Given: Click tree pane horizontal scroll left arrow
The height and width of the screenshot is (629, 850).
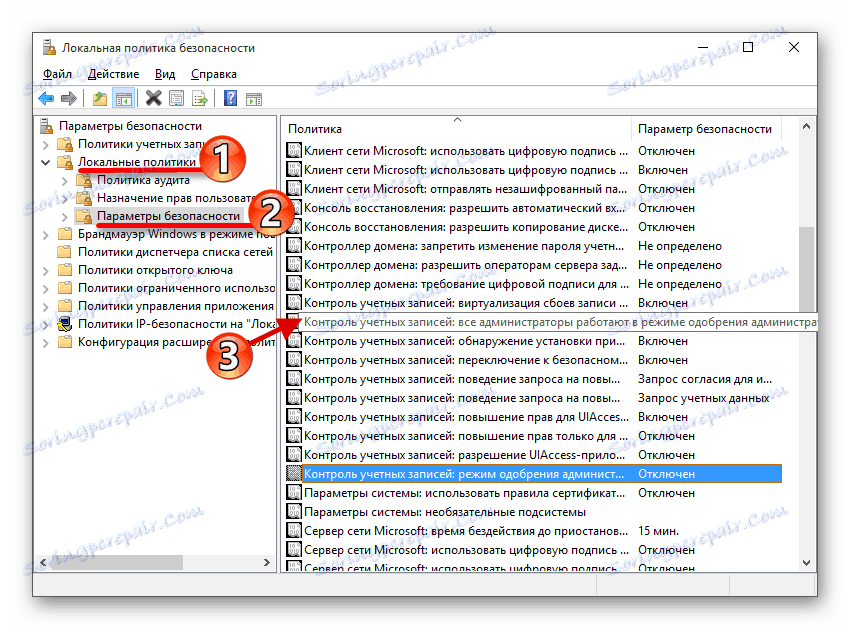Looking at the screenshot, I should 43,562.
